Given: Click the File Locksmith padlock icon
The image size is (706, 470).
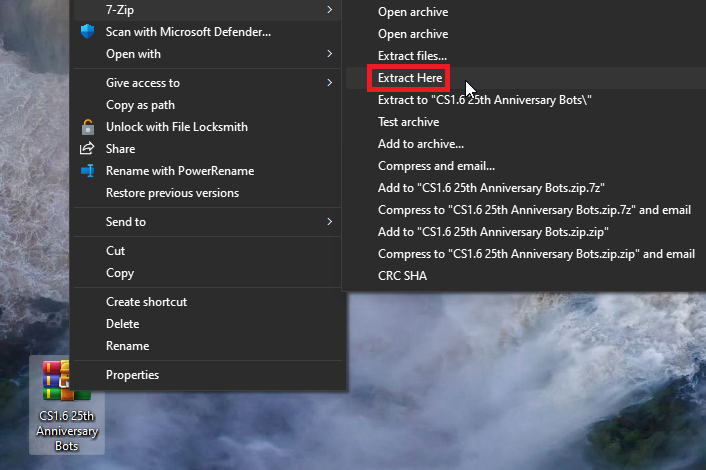Looking at the screenshot, I should pyautogui.click(x=87, y=127).
